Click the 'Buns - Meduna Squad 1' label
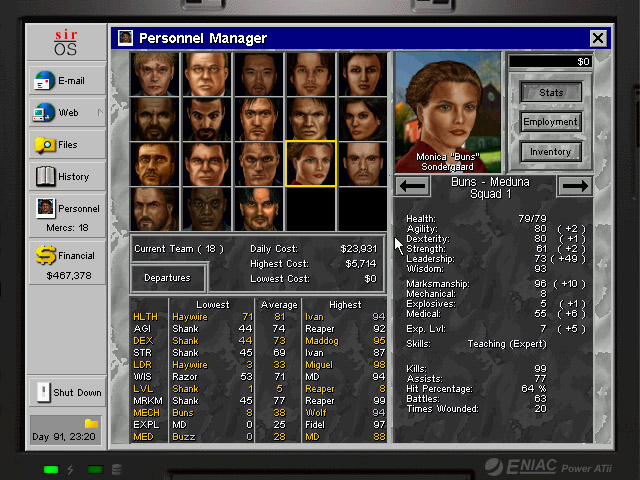The height and width of the screenshot is (480, 640). tap(490, 187)
